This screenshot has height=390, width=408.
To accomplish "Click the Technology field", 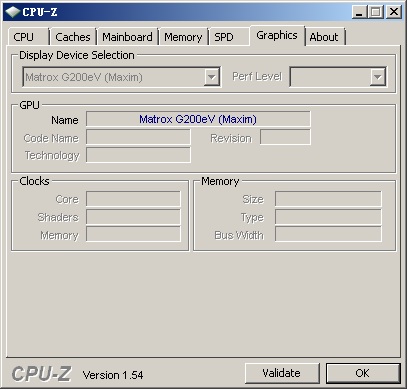I will pyautogui.click(x=138, y=155).
